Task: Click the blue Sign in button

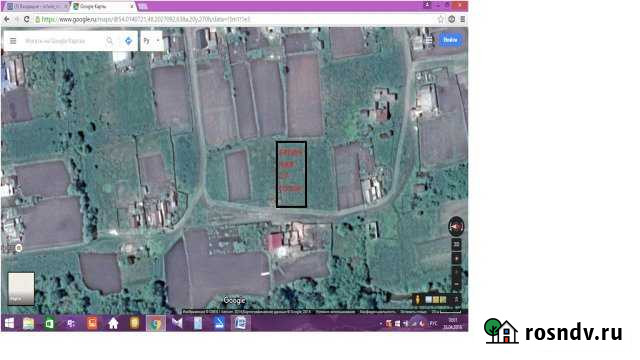Action: (x=450, y=40)
